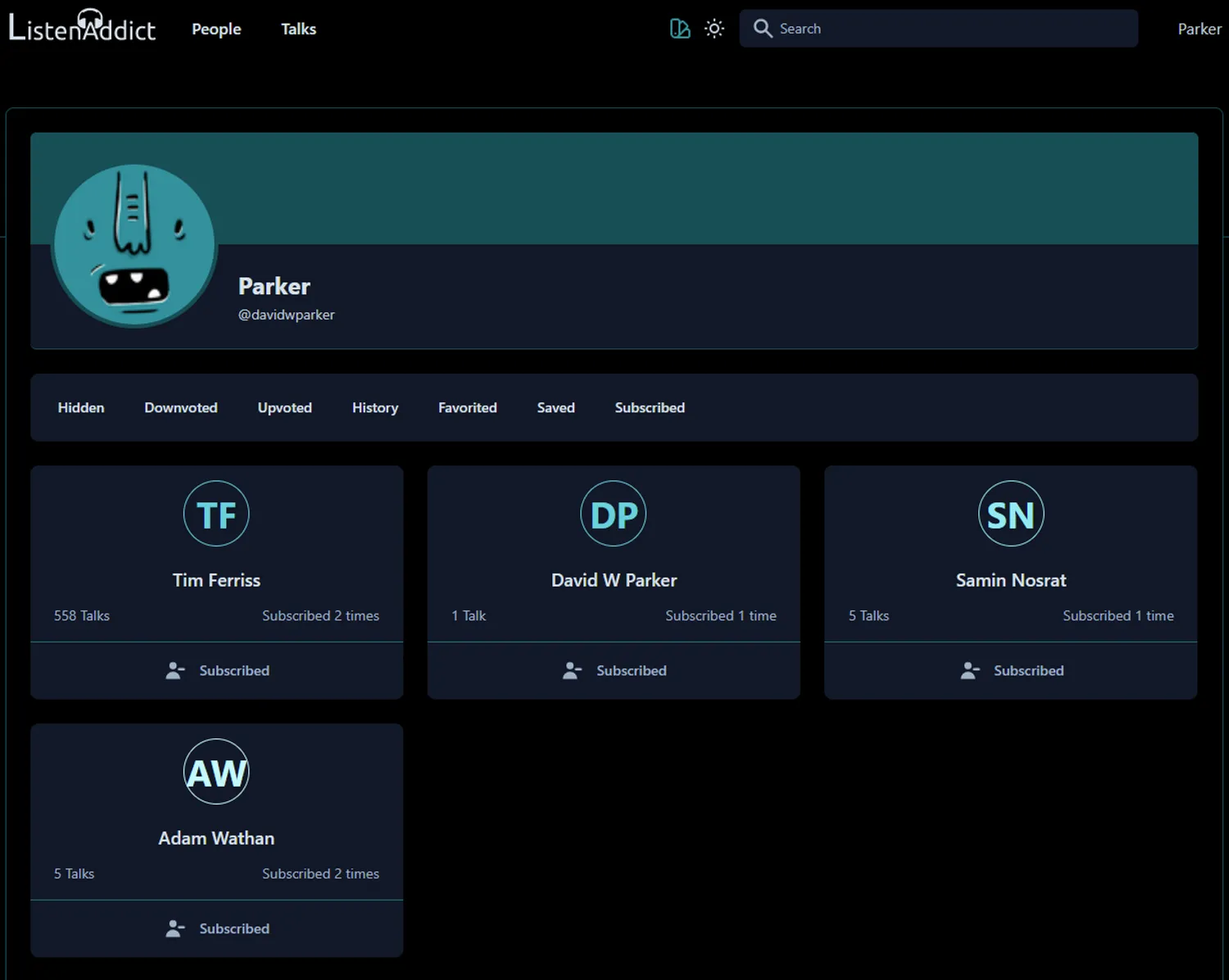The height and width of the screenshot is (980, 1229).
Task: Unsubscribe from Tim Ferriss
Action: pyautogui.click(x=217, y=670)
